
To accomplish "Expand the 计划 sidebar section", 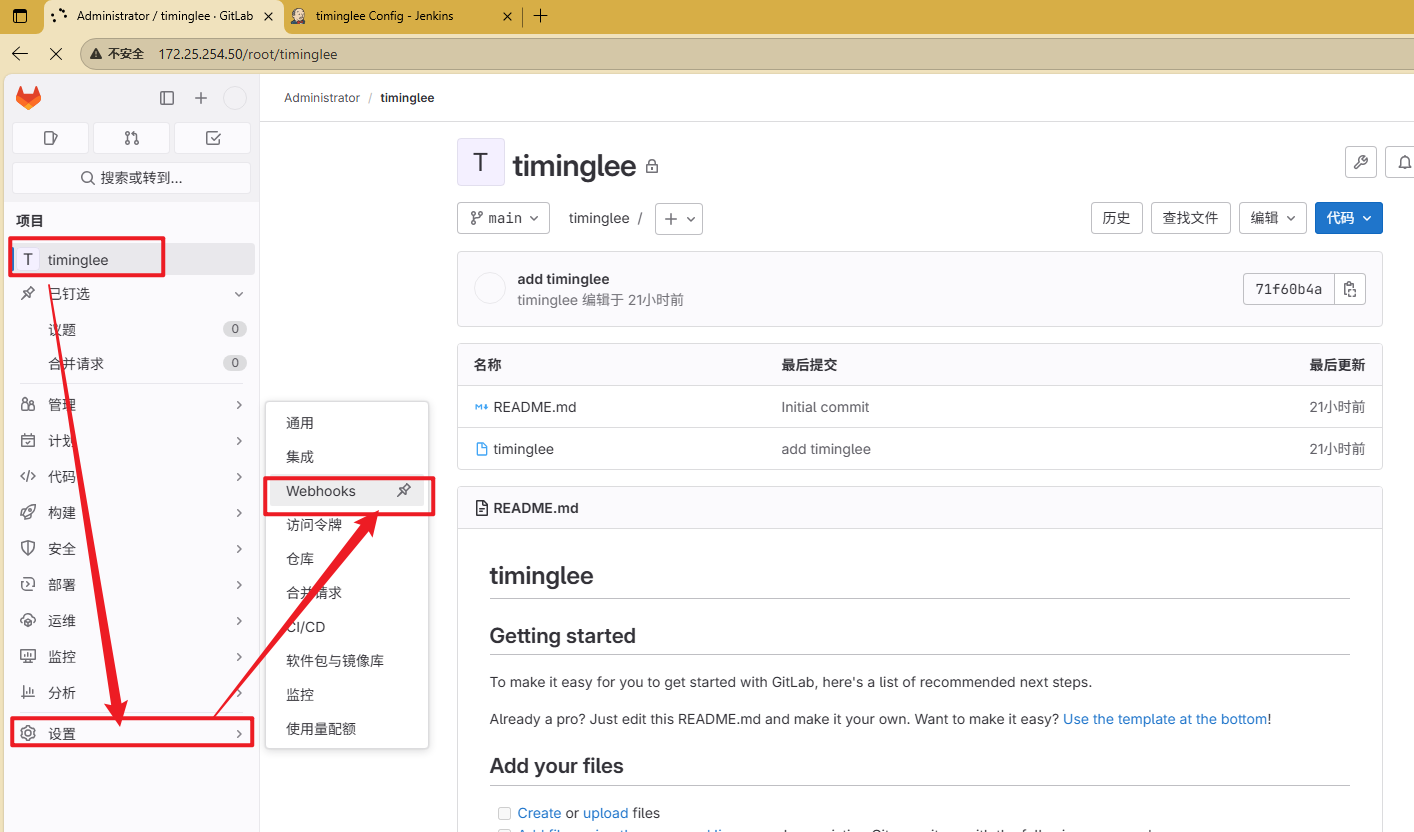I will [132, 441].
